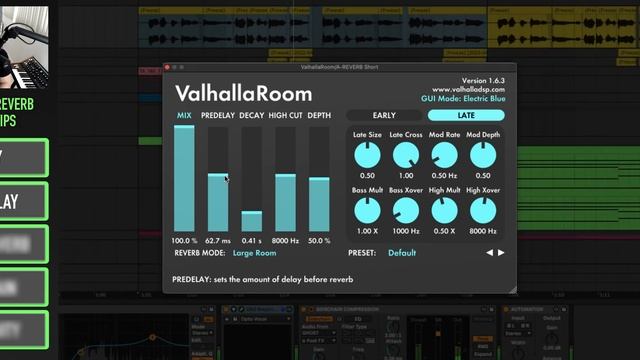Viewport: 640px width, 360px height.
Task: Open the Large Room reverb mode menu
Action: click(x=254, y=253)
